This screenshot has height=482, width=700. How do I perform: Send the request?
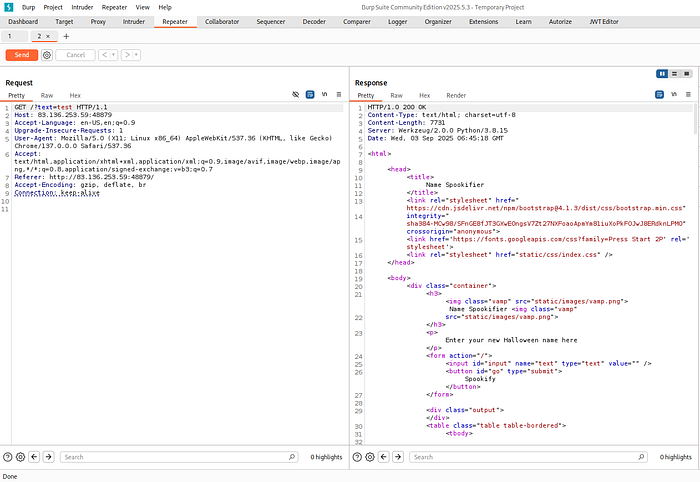[21, 55]
